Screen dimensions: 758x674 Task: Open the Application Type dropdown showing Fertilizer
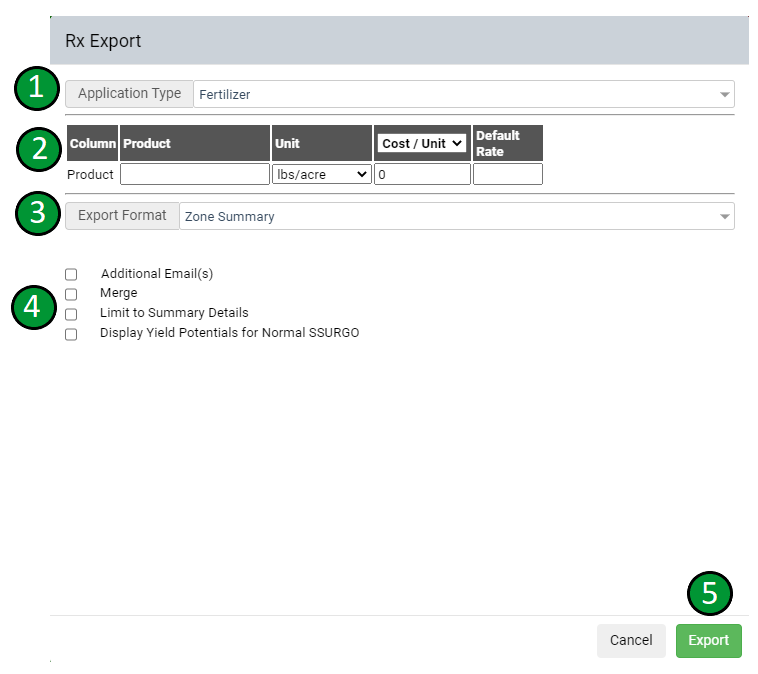coord(464,94)
